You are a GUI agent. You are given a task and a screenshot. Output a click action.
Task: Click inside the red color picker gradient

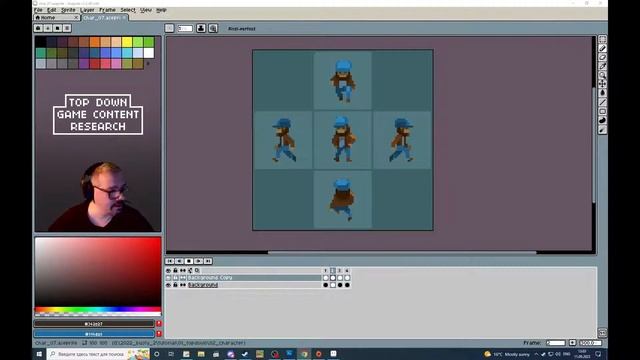(98, 271)
